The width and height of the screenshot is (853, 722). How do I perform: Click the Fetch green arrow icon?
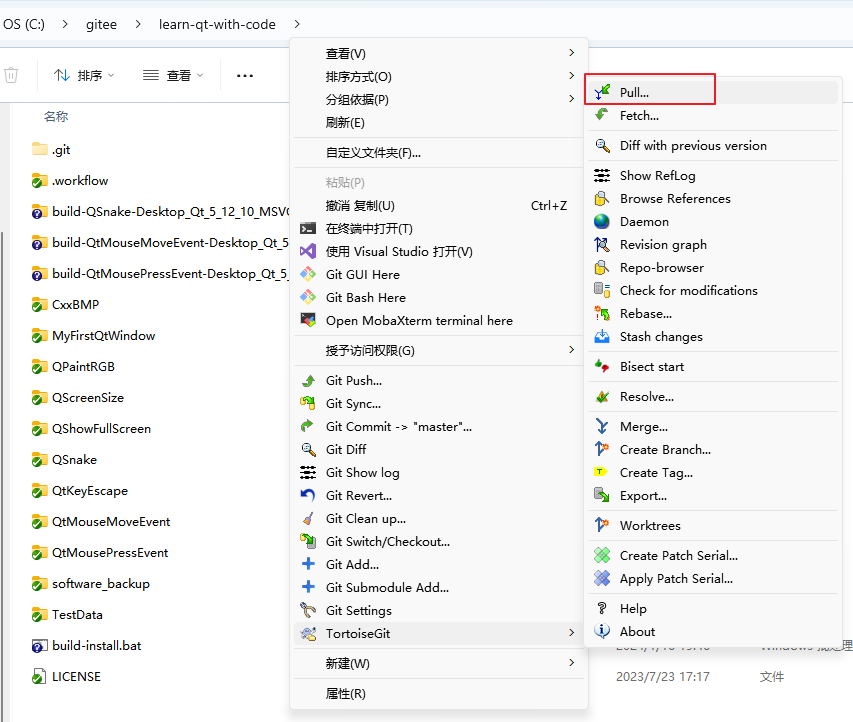pos(602,115)
